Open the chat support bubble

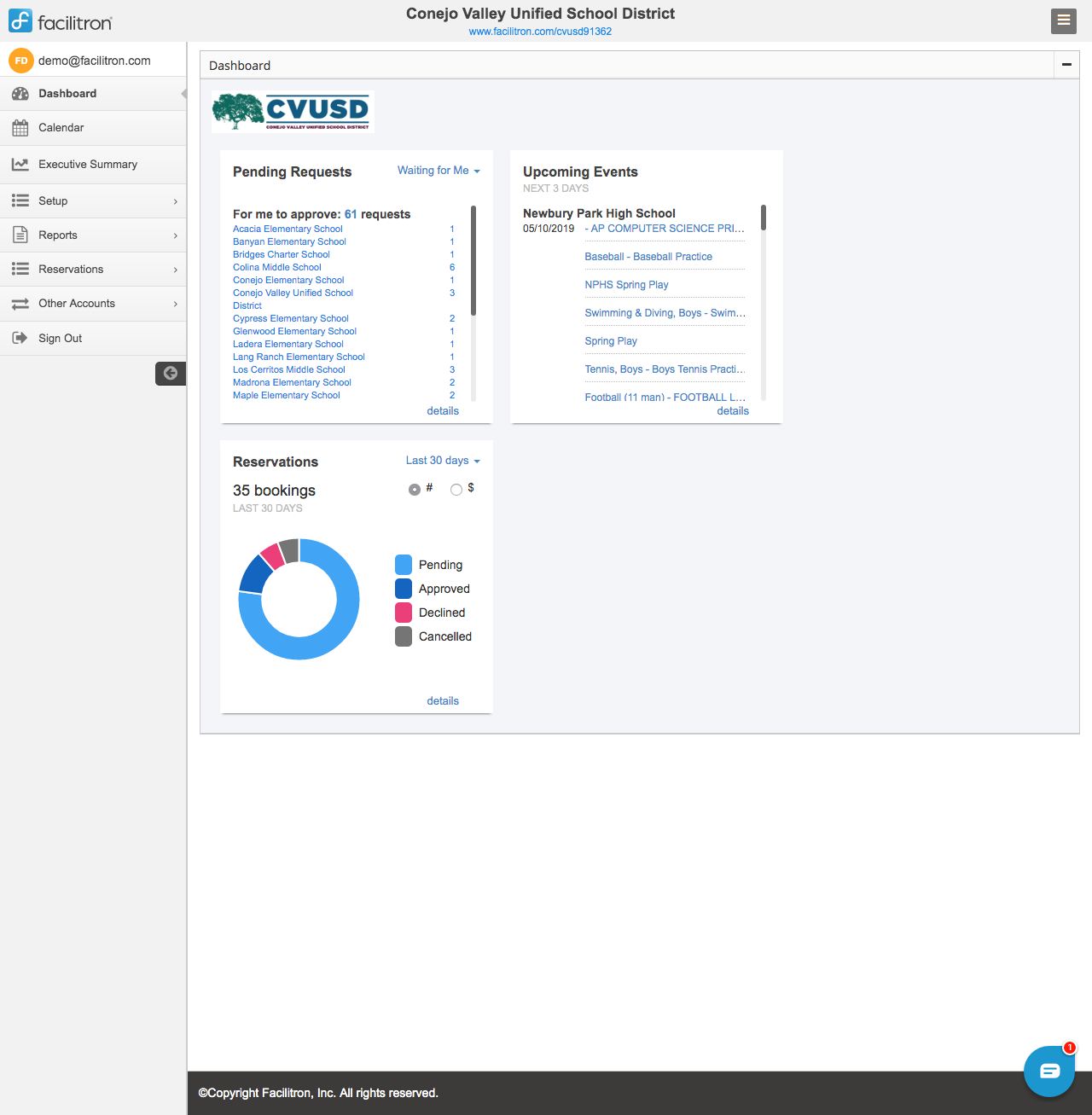click(1049, 1071)
